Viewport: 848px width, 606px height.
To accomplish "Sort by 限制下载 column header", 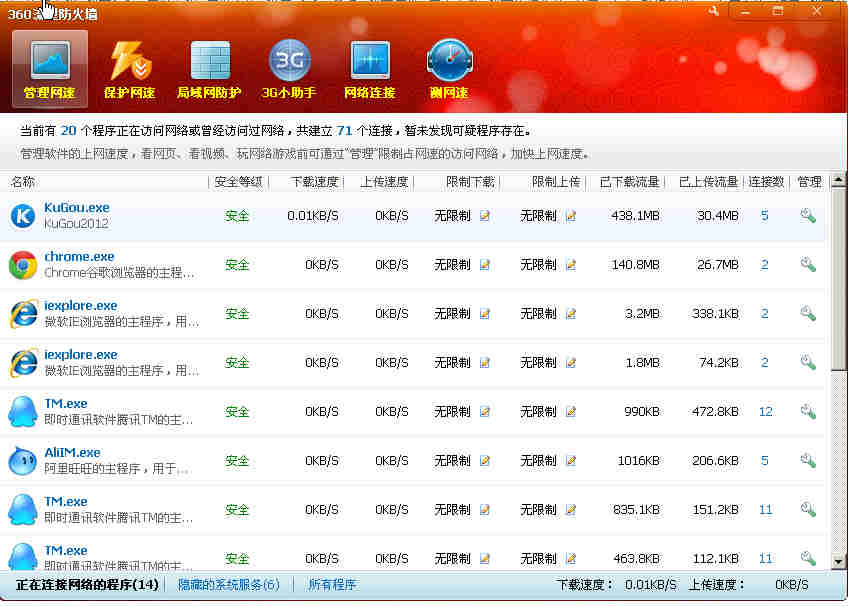I will [470, 182].
